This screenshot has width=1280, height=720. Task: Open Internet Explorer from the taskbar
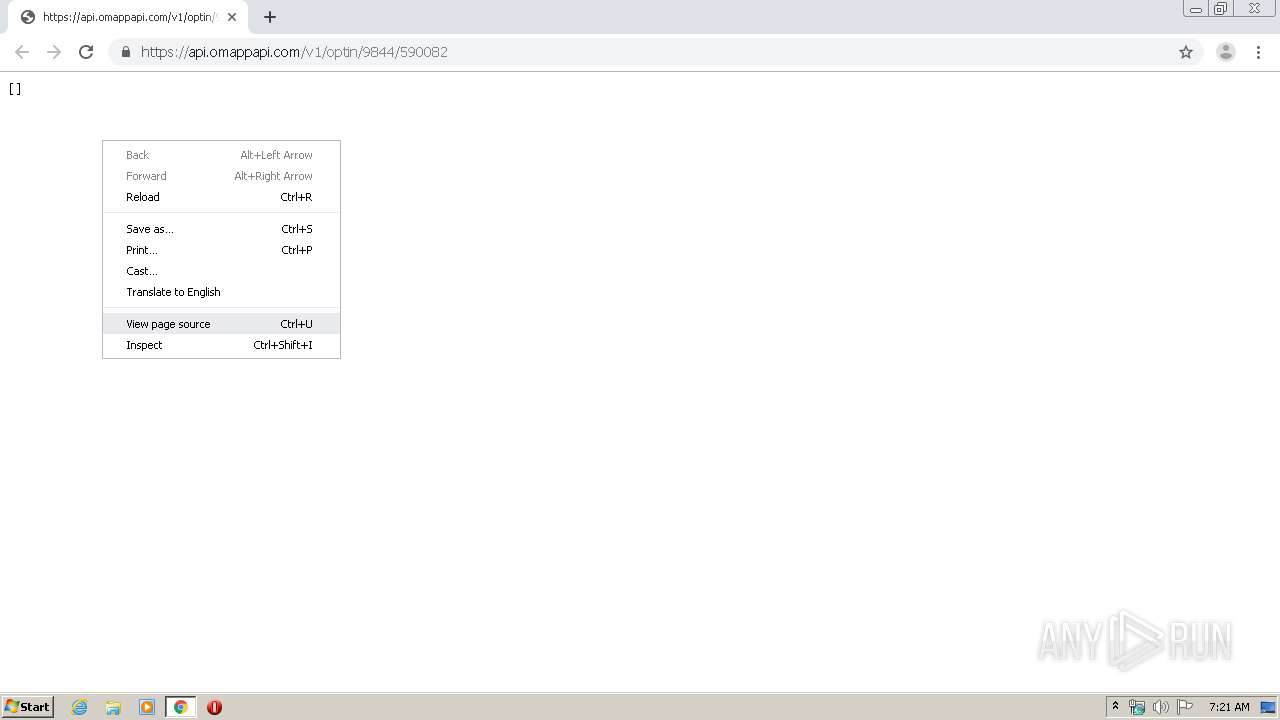[80, 707]
